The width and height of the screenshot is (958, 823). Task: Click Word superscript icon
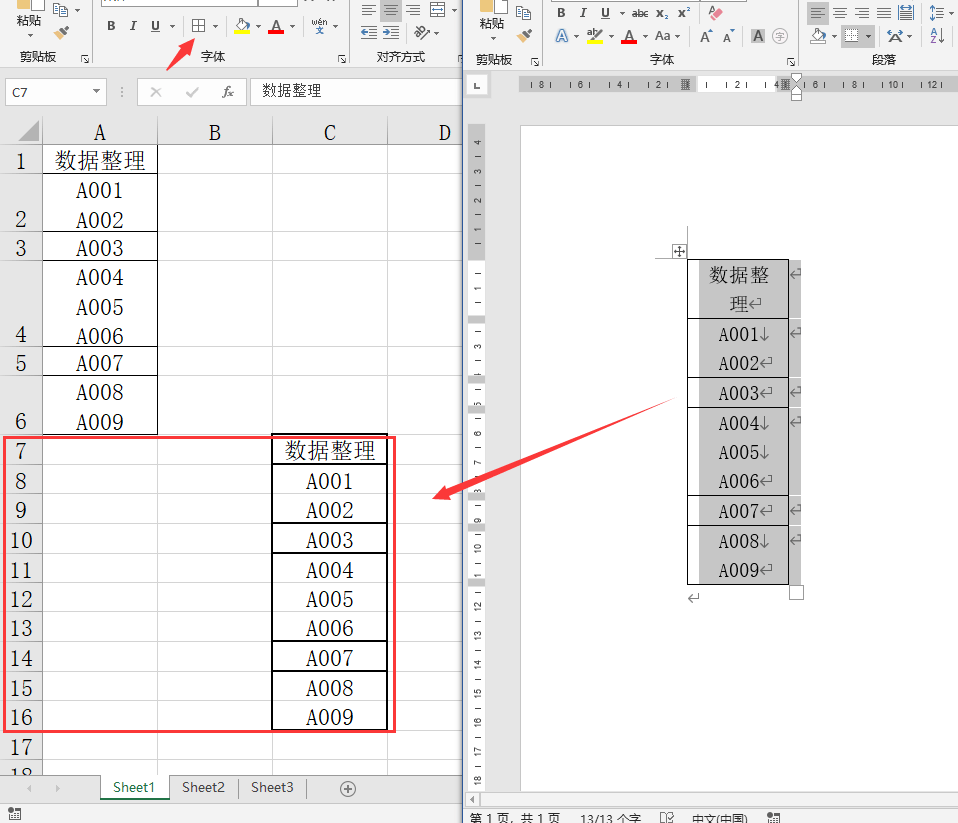coord(684,13)
